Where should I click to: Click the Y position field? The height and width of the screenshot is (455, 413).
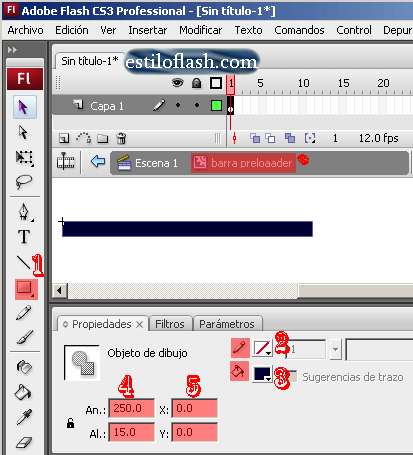coord(195,432)
